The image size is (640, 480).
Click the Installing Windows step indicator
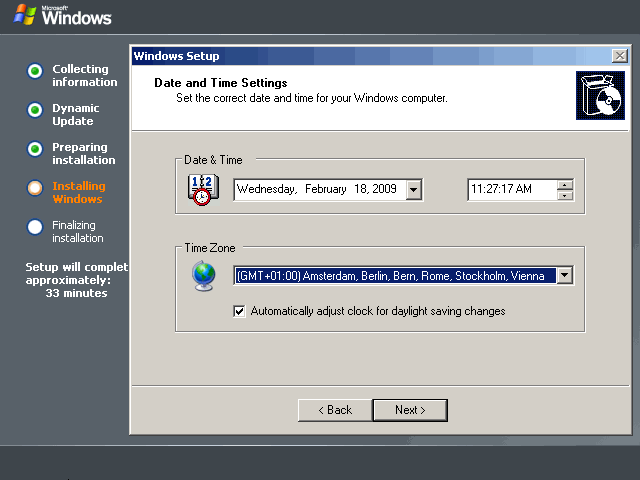[35, 188]
